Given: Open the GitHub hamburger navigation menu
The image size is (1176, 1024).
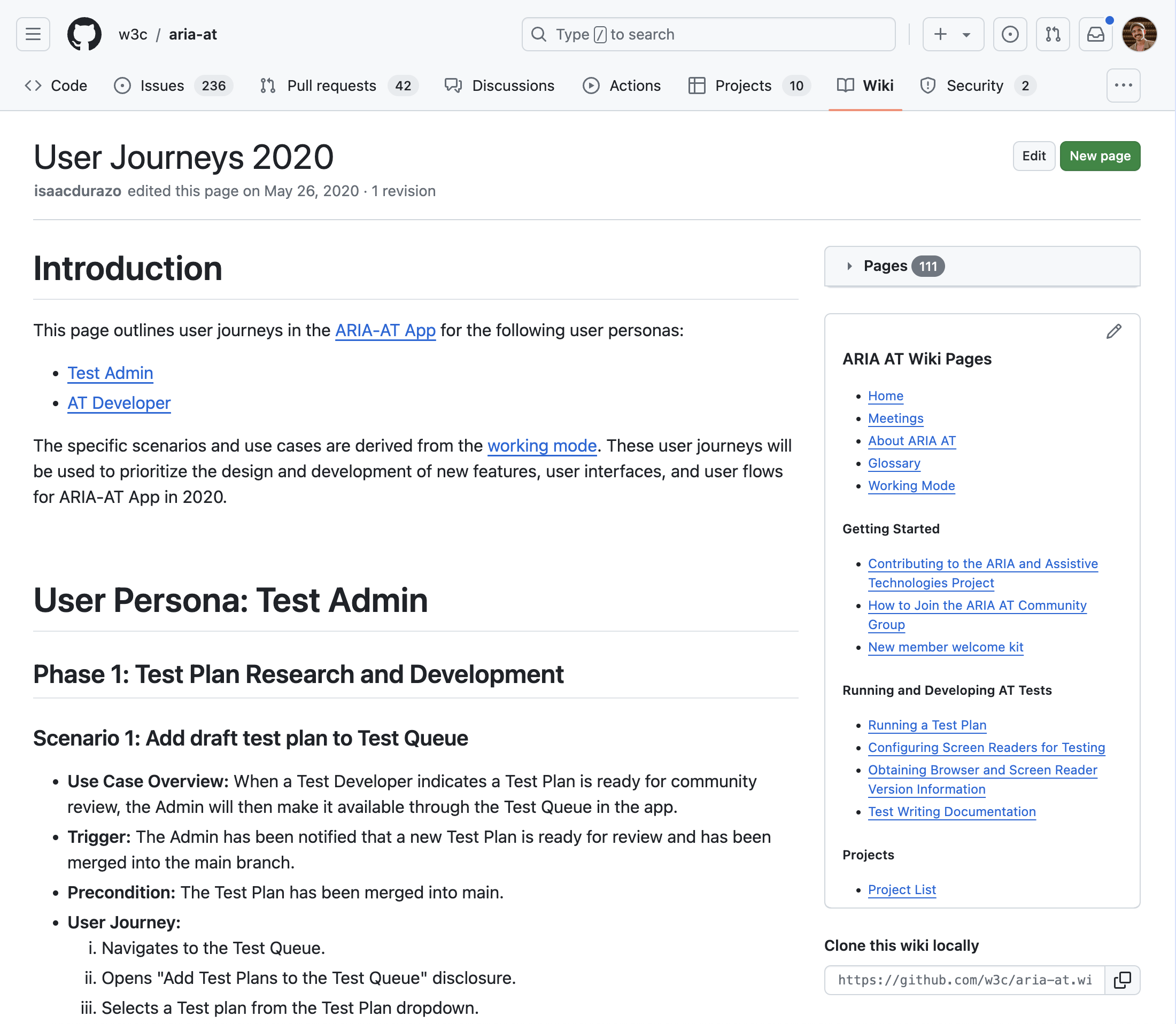Looking at the screenshot, I should [x=33, y=34].
